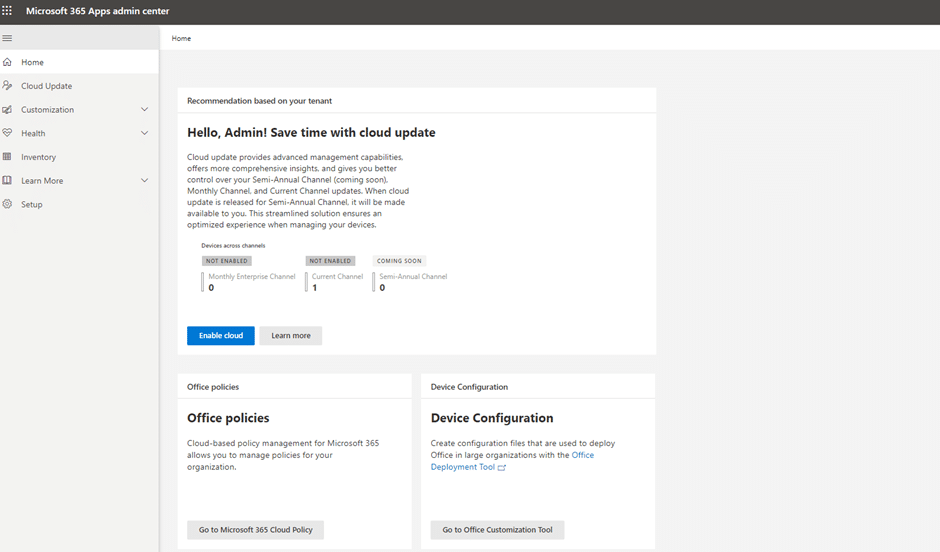Image resolution: width=940 pixels, height=552 pixels.
Task: Click NOT ENABLED badge above Monthly Enterprise Channel
Action: click(x=227, y=261)
